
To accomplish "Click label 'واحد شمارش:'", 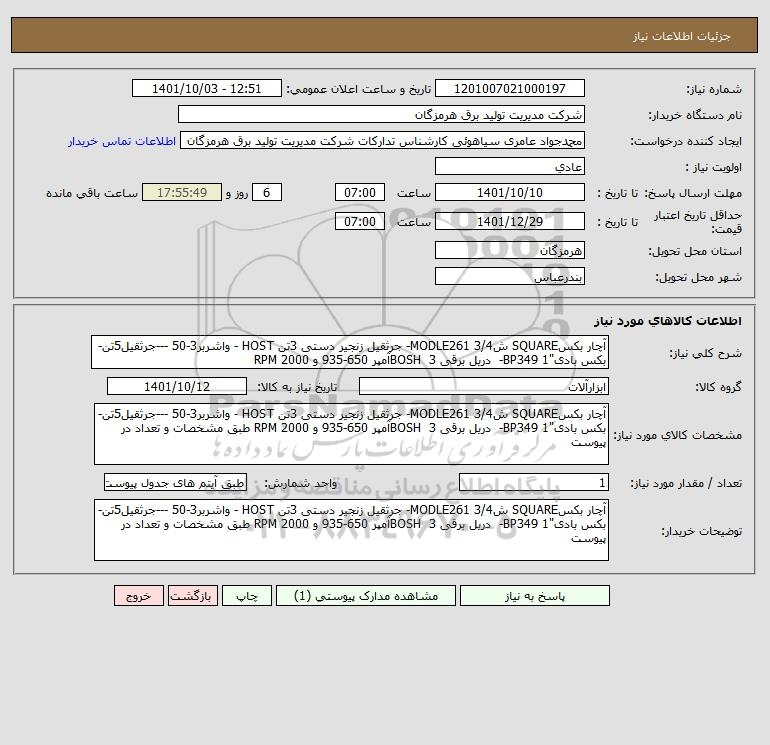I will click(x=301, y=483).
